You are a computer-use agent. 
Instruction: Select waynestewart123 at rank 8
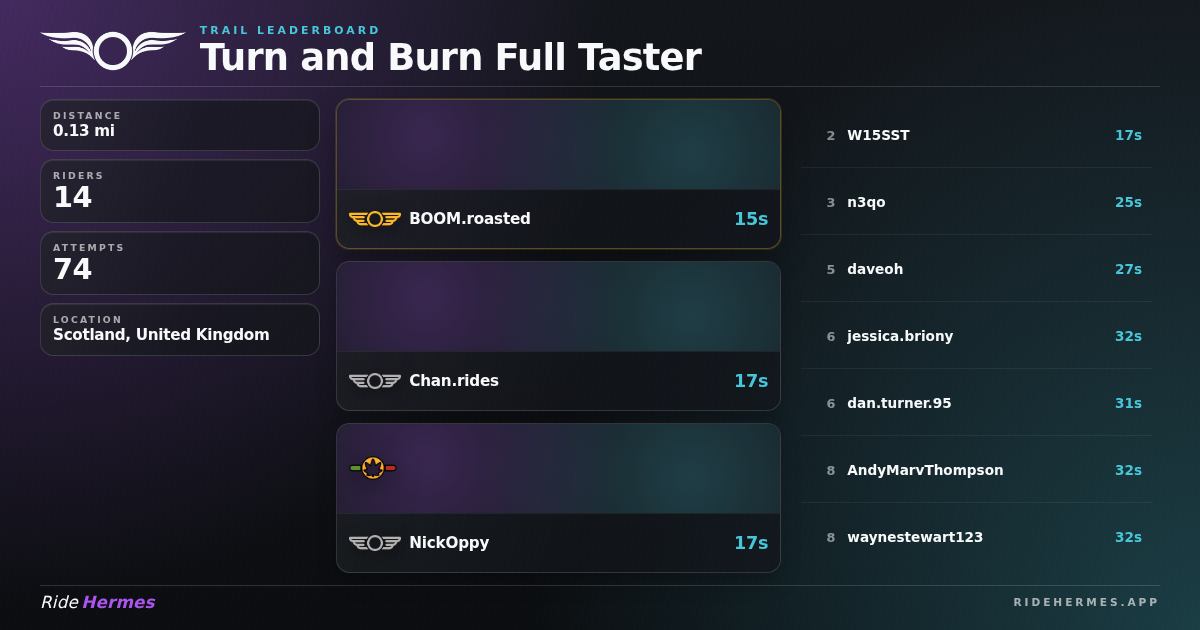[x=976, y=537]
